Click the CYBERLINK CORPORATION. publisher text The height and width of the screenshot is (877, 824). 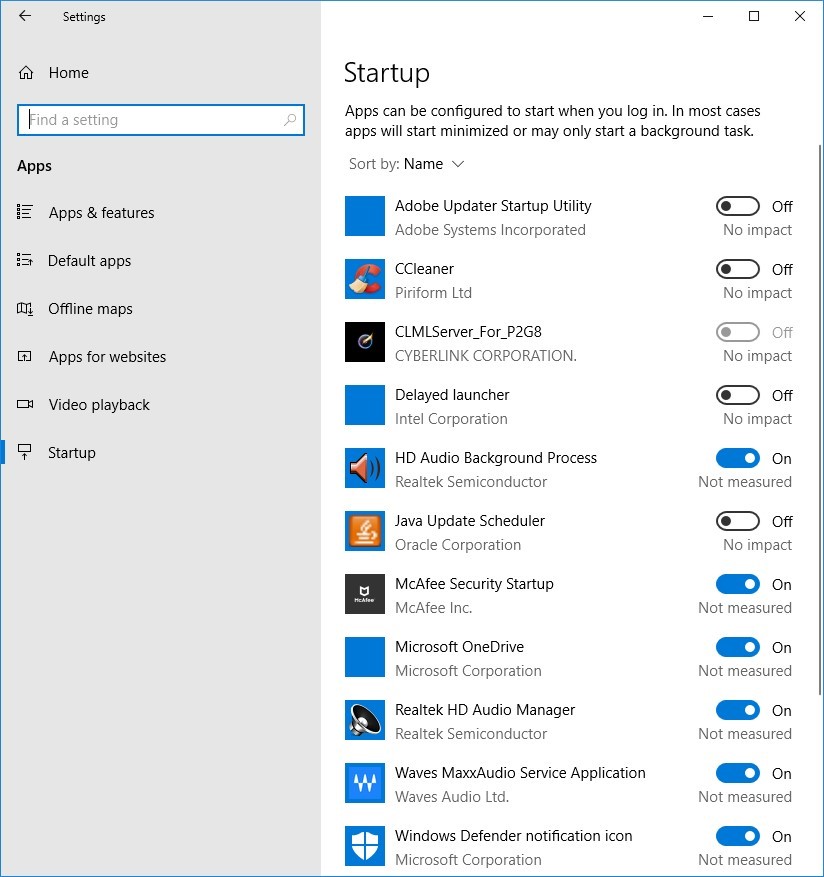coord(486,356)
